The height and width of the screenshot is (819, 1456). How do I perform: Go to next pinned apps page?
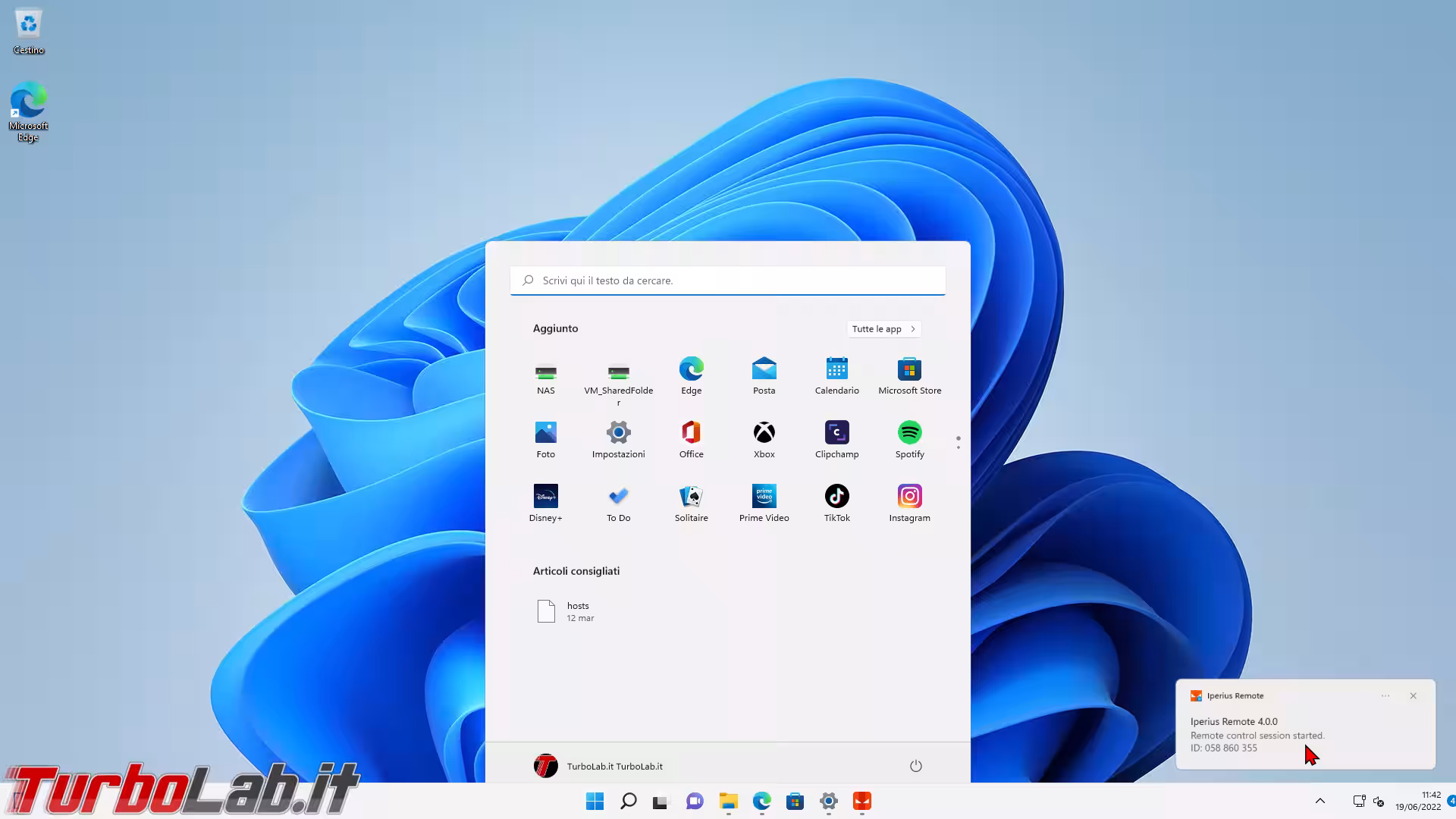click(x=958, y=447)
